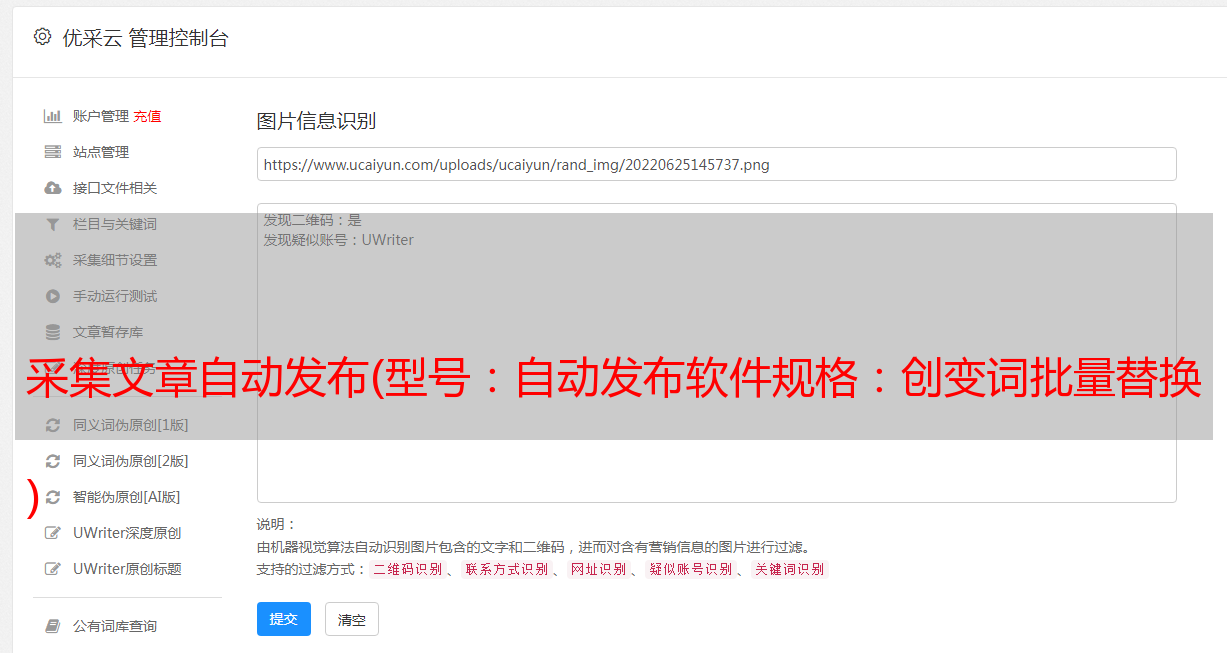Click the book icon for 公有词库查询
This screenshot has height=653, width=1227.
click(53, 626)
